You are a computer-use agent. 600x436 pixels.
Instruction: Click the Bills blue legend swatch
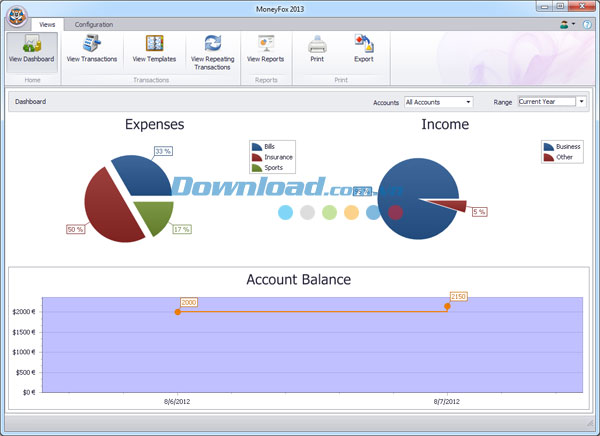coord(257,146)
